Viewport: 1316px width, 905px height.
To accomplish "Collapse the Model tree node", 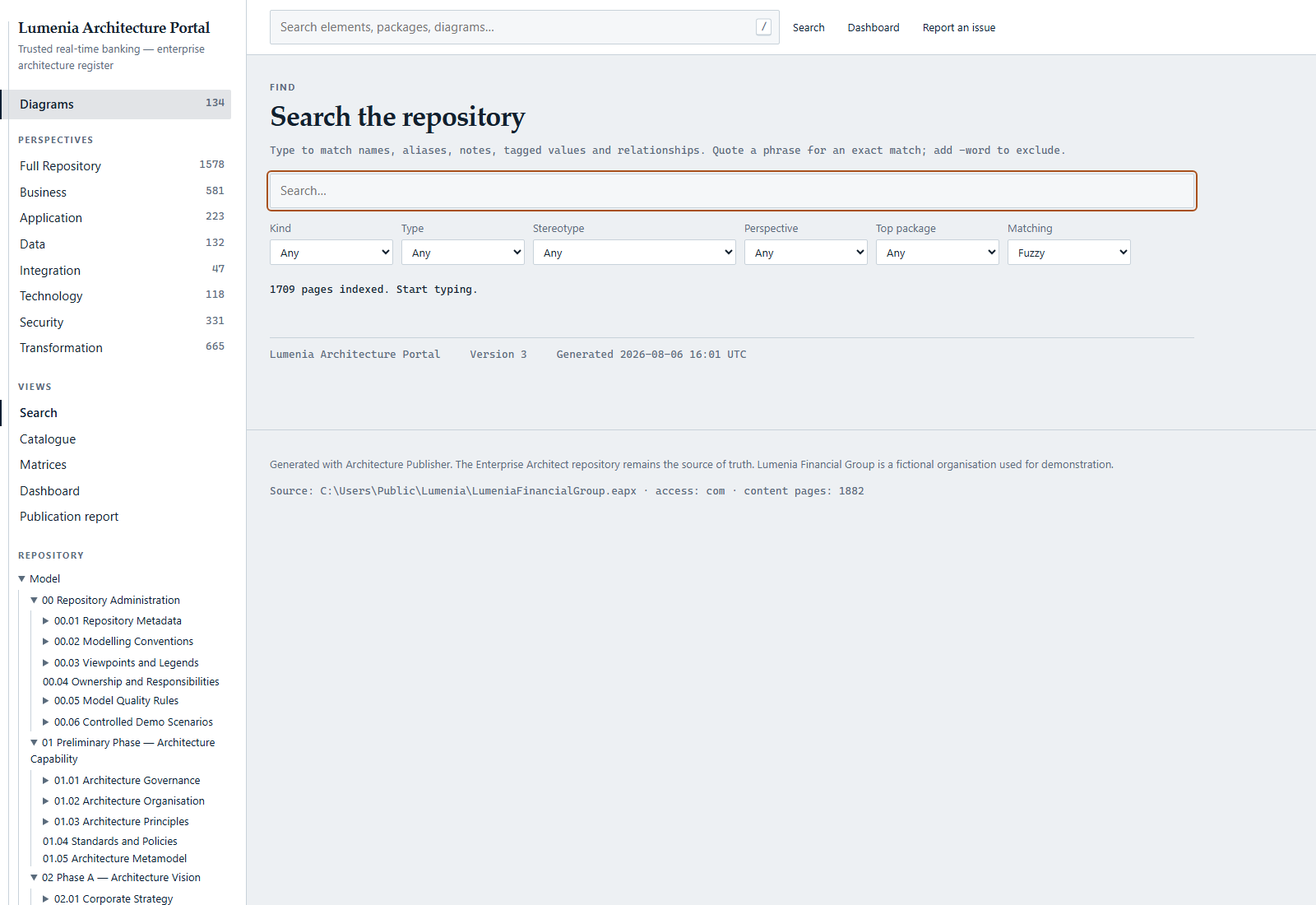I will (22, 579).
